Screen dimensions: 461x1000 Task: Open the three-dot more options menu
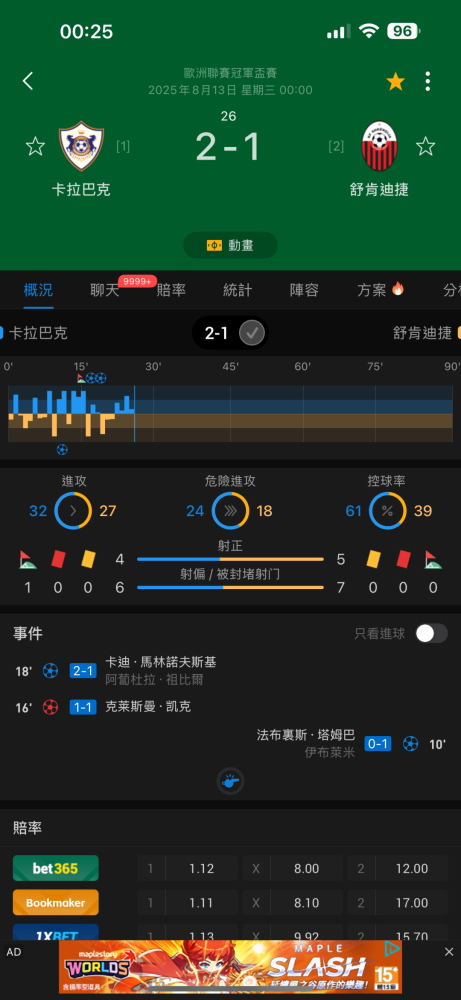pos(427,81)
